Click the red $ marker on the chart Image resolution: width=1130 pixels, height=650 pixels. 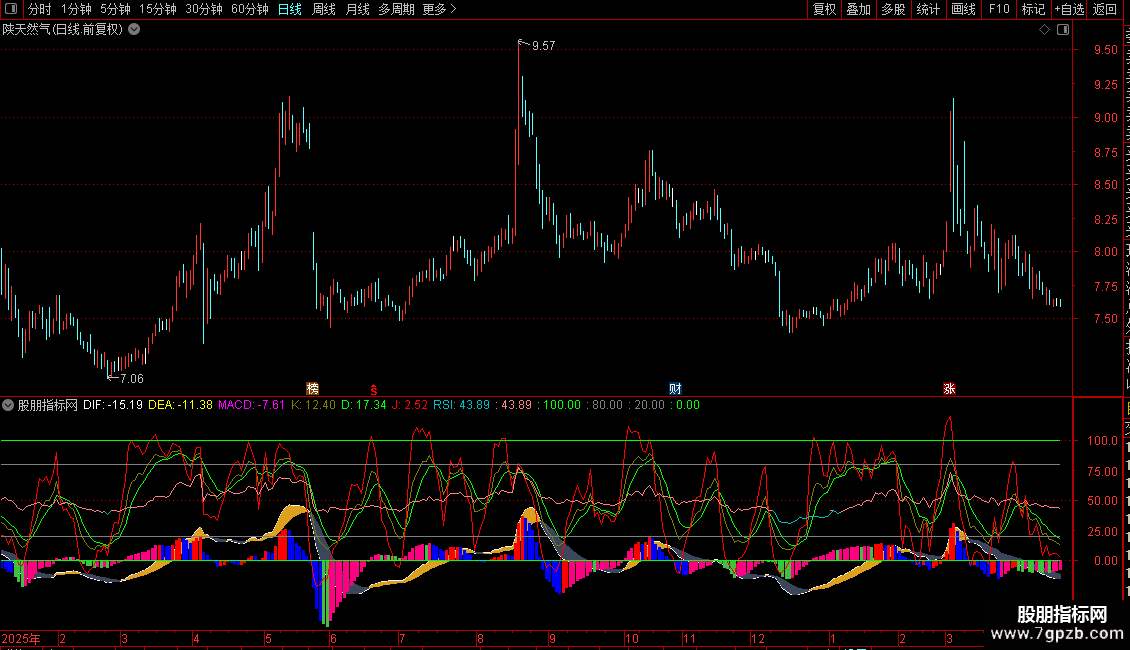[373, 388]
